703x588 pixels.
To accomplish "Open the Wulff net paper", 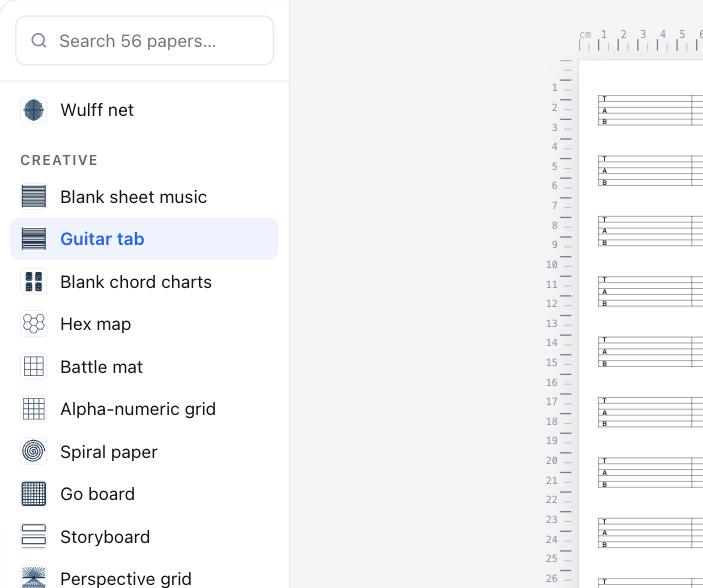I will [x=144, y=110].
